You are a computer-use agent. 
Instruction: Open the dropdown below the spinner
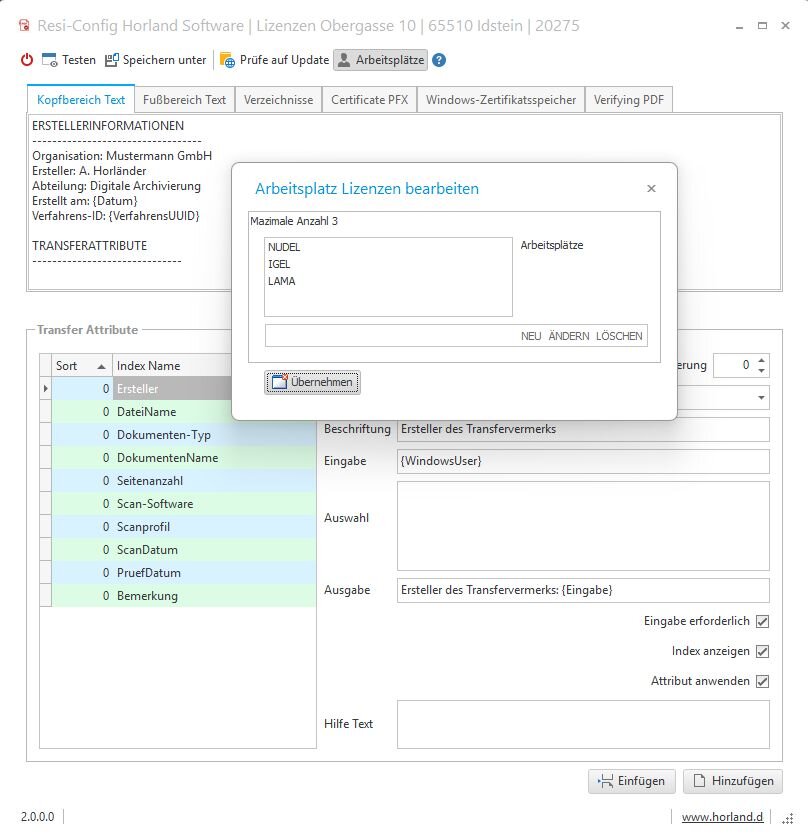coord(761,398)
